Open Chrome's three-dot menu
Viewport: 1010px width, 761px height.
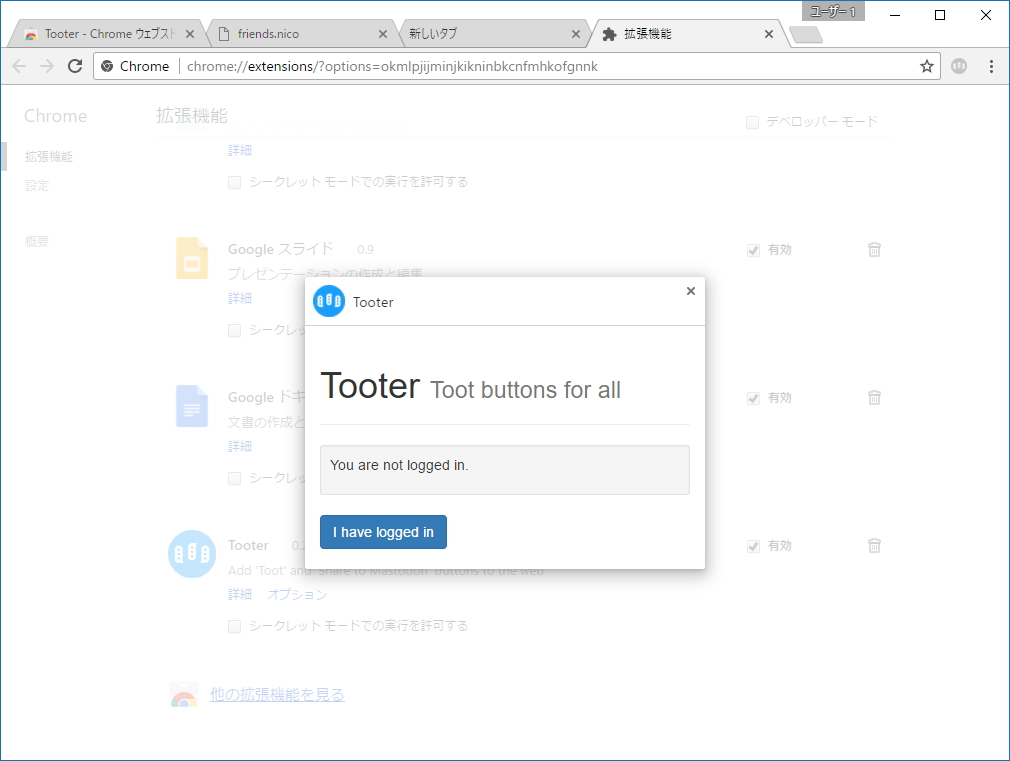click(991, 66)
